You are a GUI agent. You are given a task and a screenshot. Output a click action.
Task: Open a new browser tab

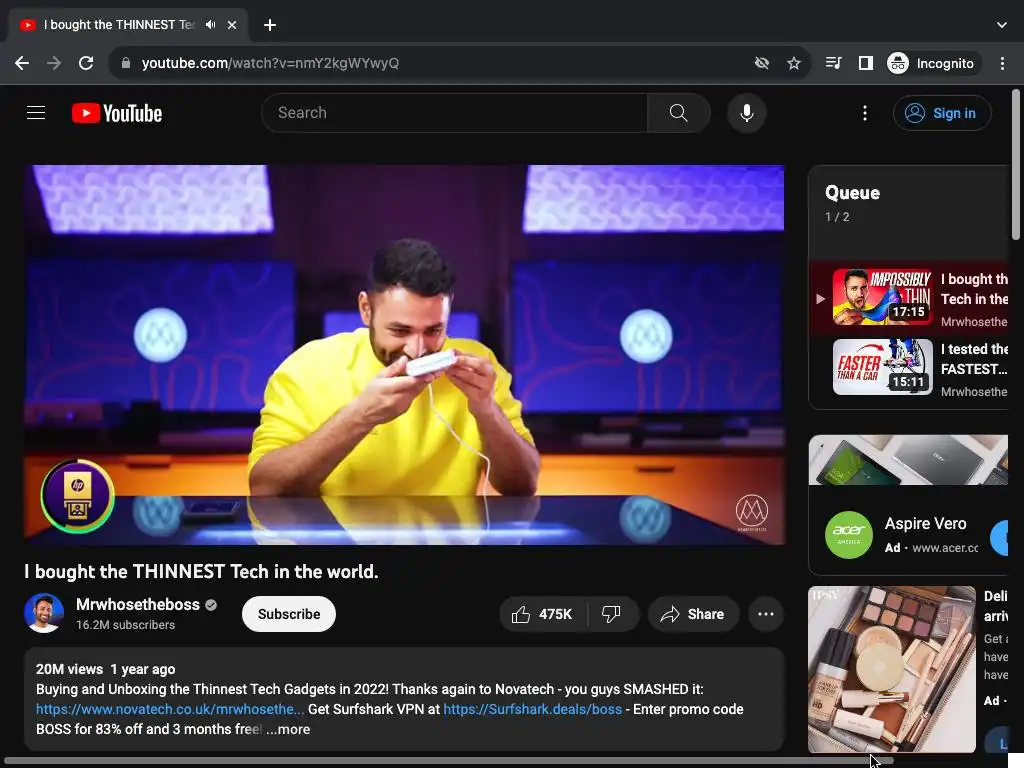click(x=270, y=25)
